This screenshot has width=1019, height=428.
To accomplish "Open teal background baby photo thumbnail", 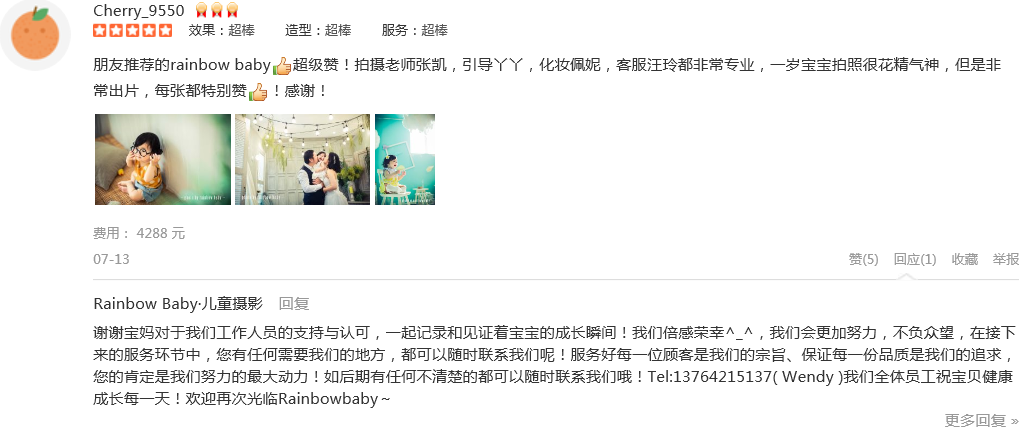I will (x=405, y=159).
